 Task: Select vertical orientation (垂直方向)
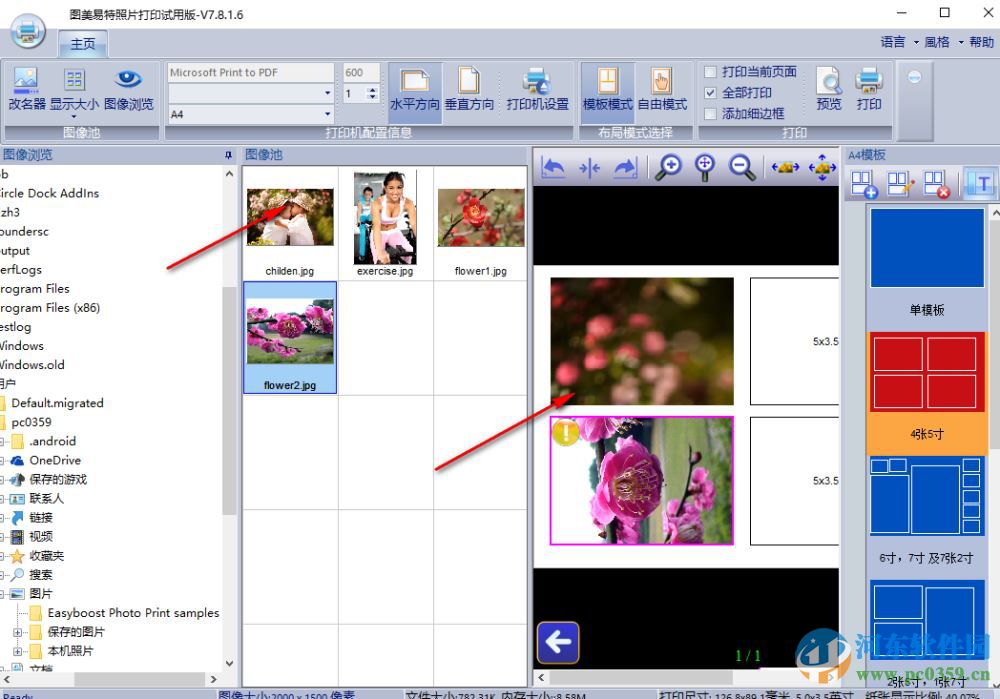coord(469,89)
